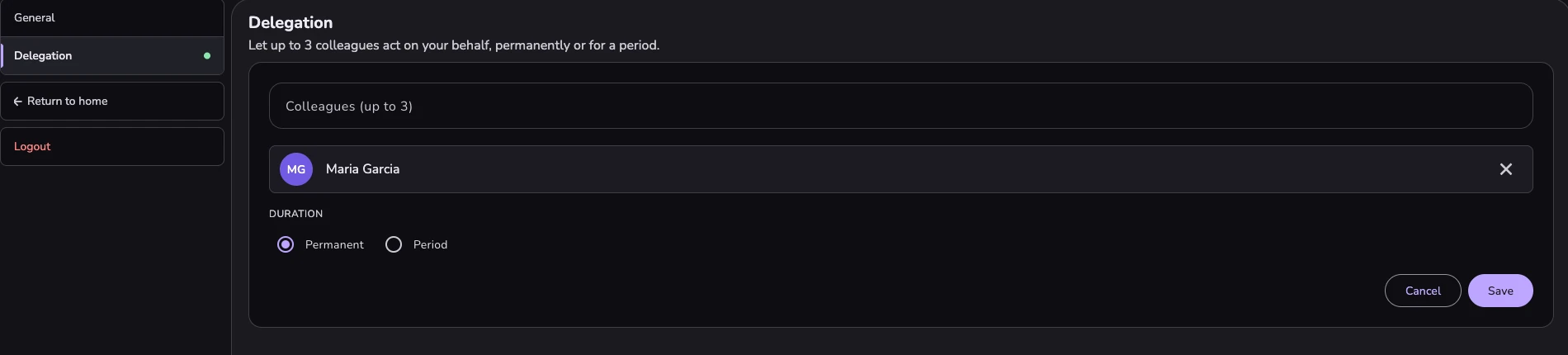Viewport: 1568px width, 355px height.
Task: Open the General settings section
Action: coord(112,17)
